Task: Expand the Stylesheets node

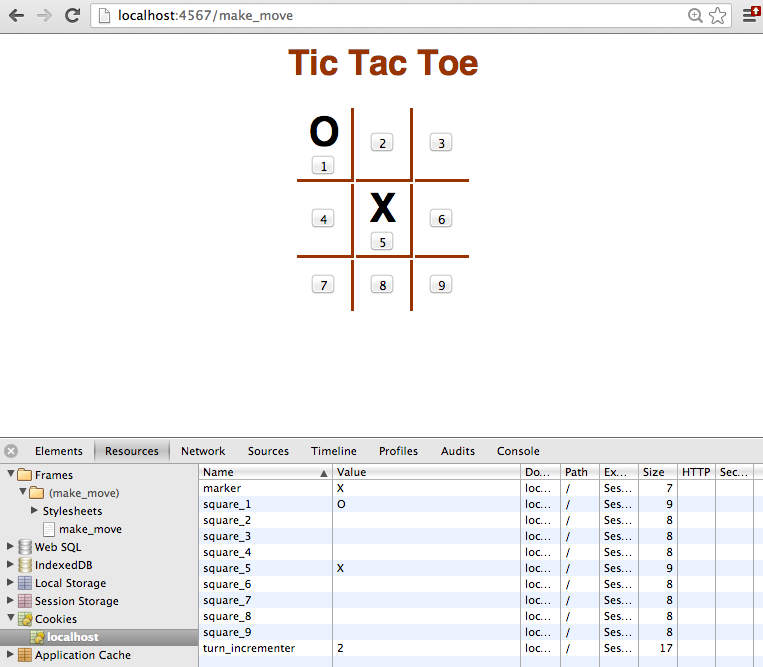Action: pos(34,510)
